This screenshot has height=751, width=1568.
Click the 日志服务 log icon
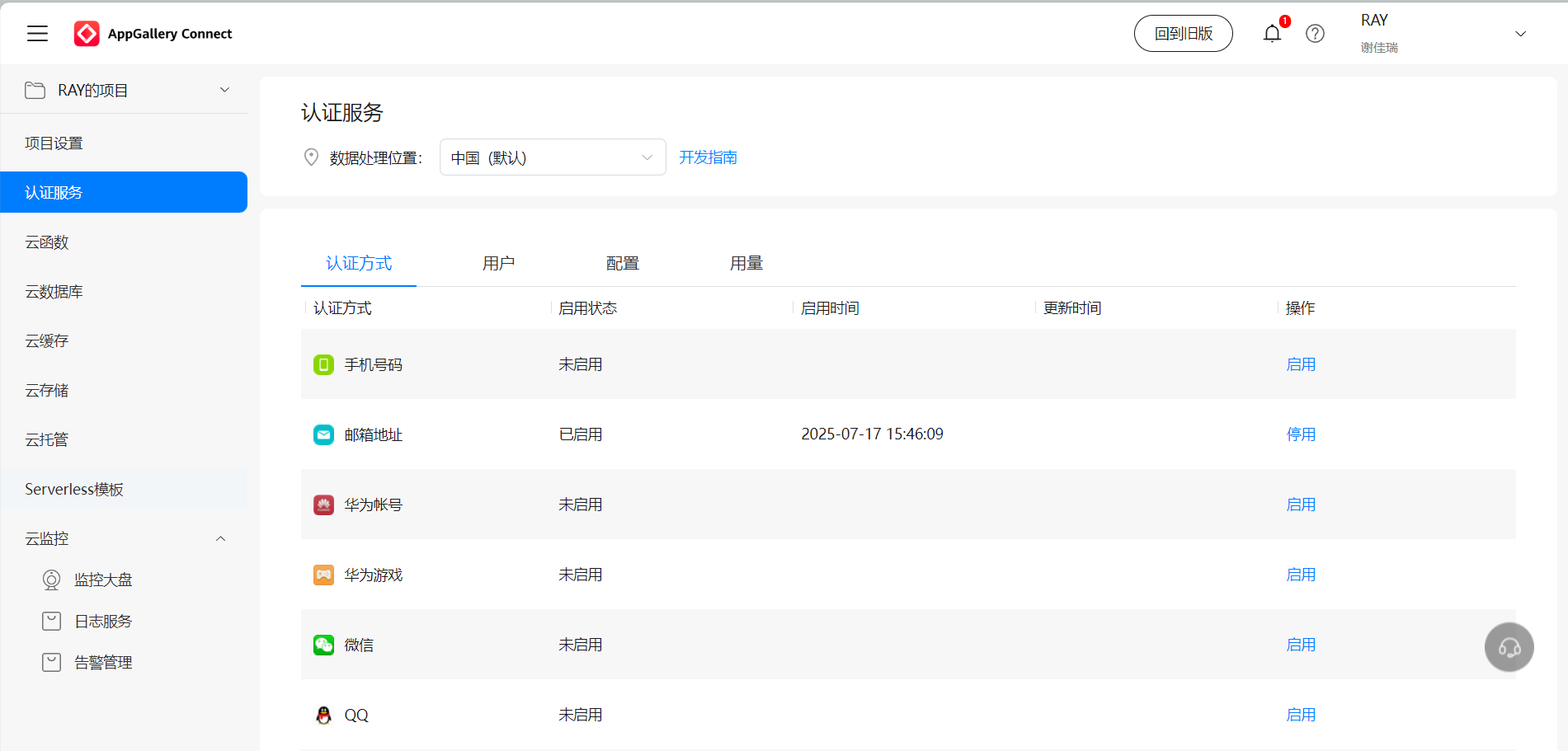pos(51,622)
